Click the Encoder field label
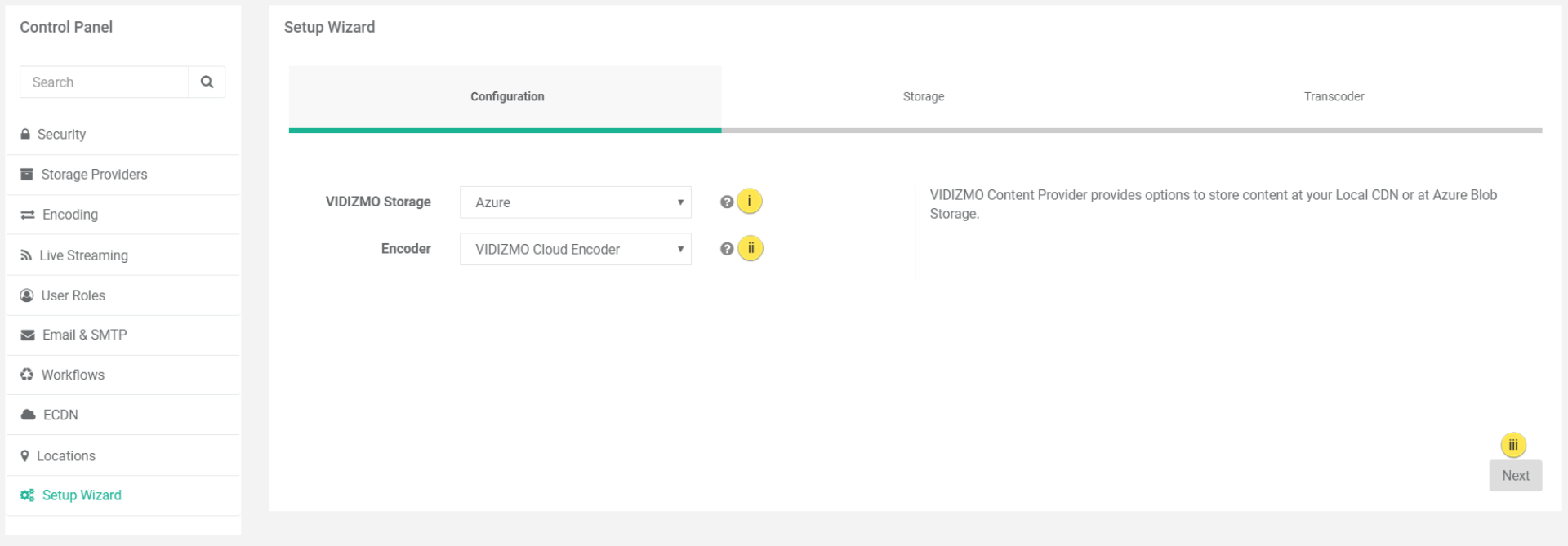Screen dimensions: 1568x546 (406, 249)
